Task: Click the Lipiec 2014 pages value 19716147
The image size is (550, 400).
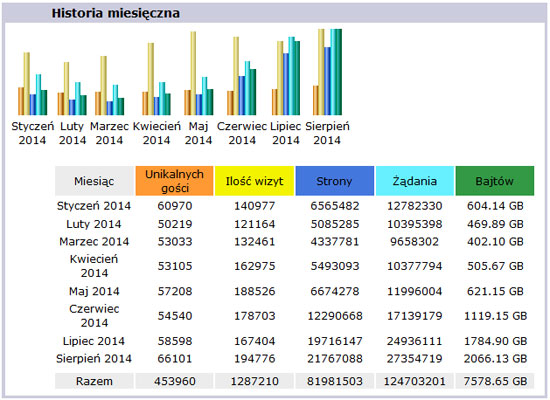Action: pos(335,341)
